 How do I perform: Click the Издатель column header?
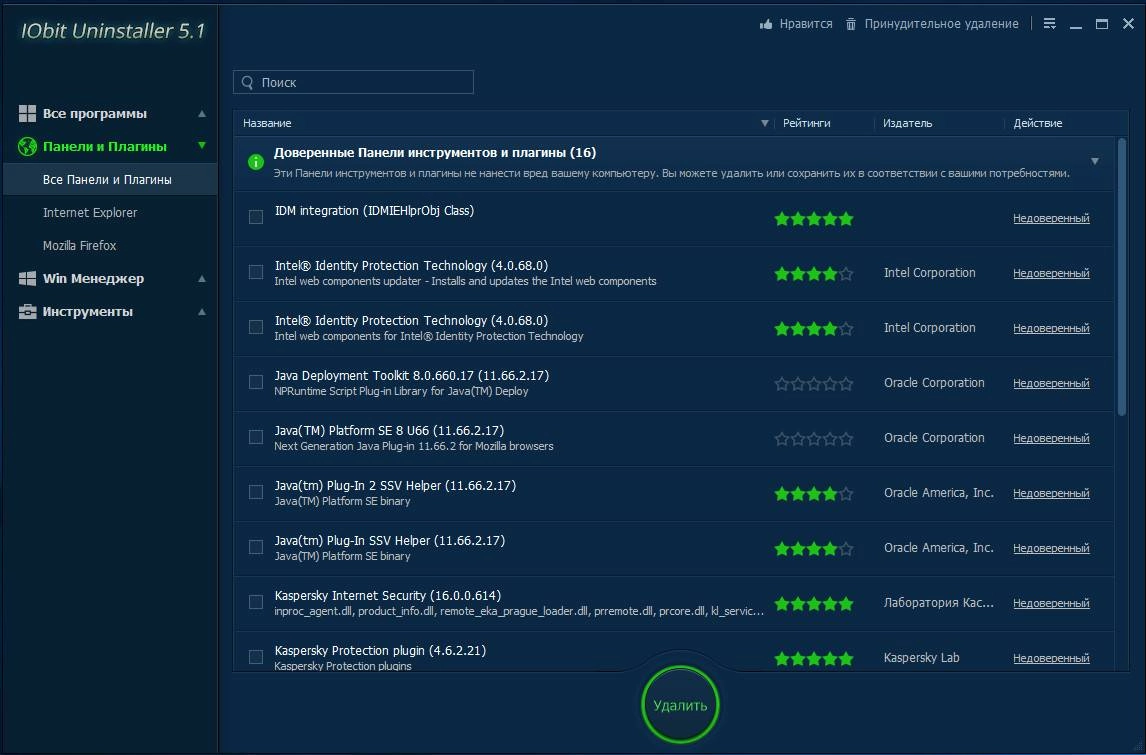pos(907,123)
